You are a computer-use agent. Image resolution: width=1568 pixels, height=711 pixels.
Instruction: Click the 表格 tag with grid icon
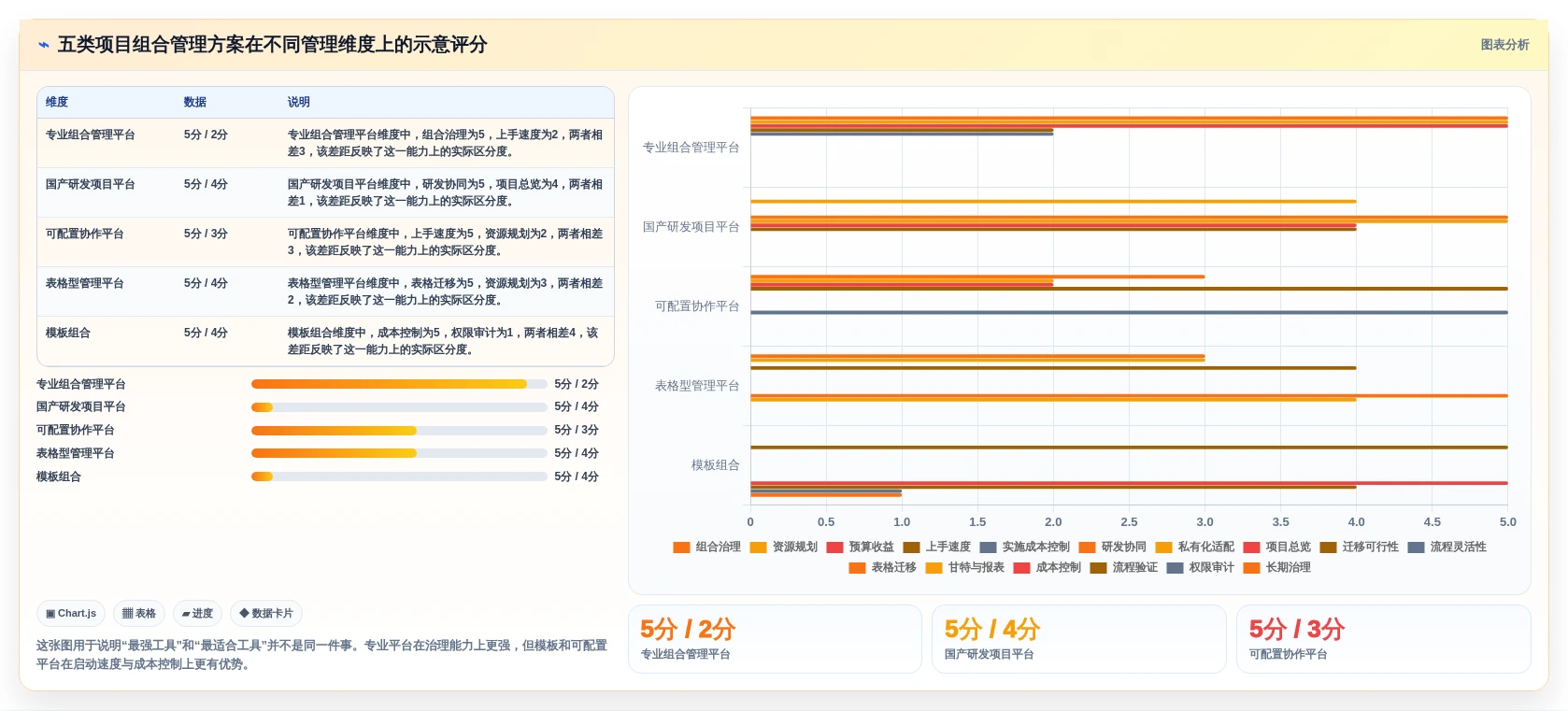(139, 614)
